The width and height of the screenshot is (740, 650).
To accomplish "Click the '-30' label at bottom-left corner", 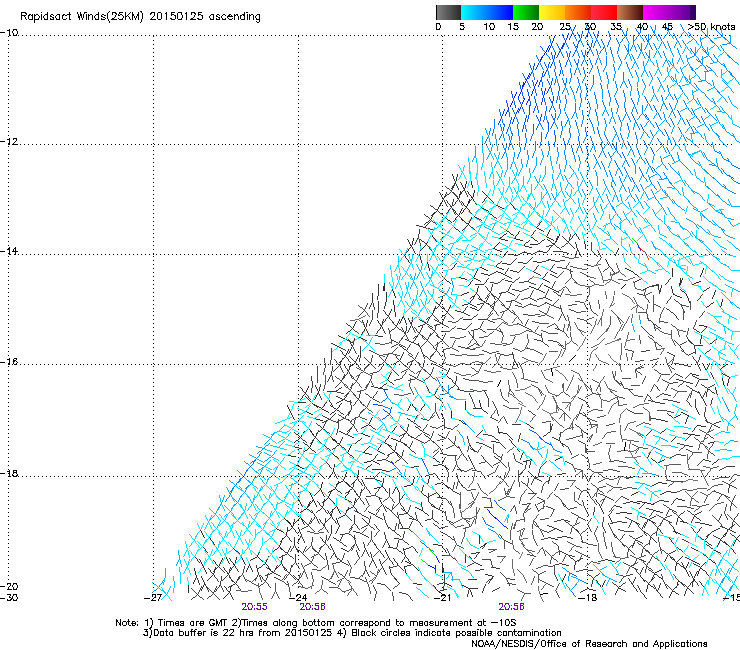I will [x=9, y=598].
